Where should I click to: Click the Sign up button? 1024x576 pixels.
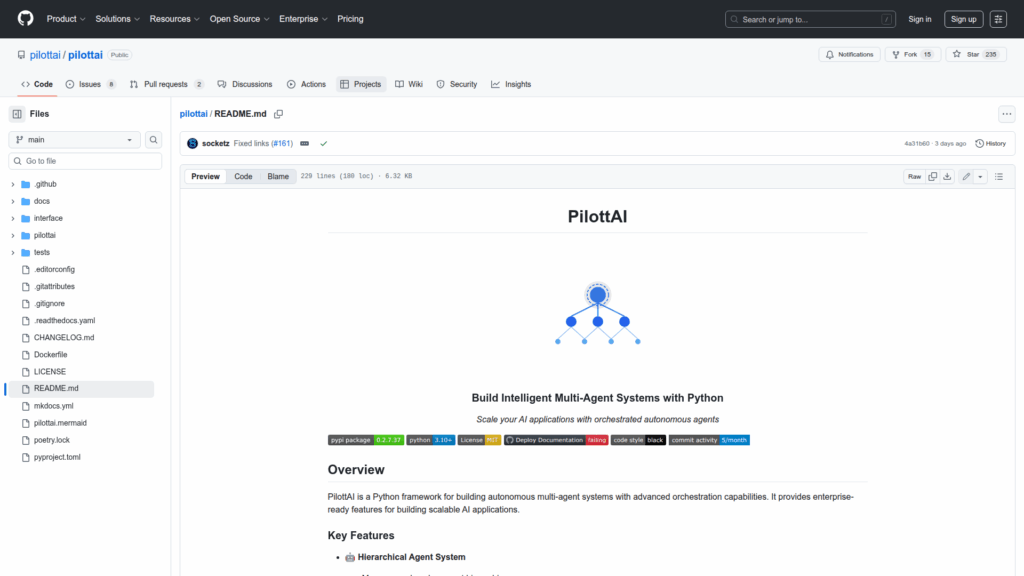tap(963, 19)
